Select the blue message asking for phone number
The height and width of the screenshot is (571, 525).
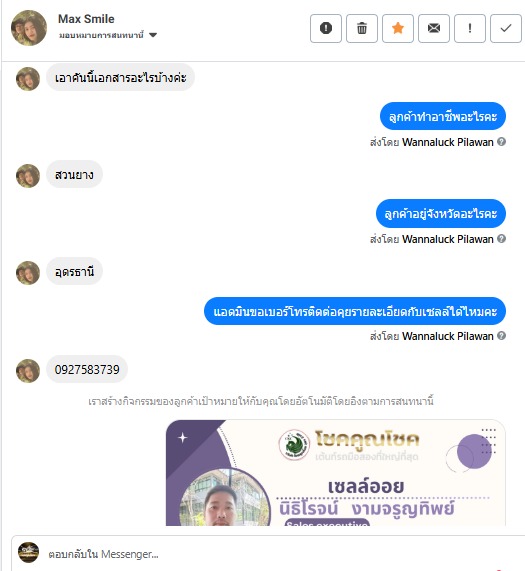point(355,311)
